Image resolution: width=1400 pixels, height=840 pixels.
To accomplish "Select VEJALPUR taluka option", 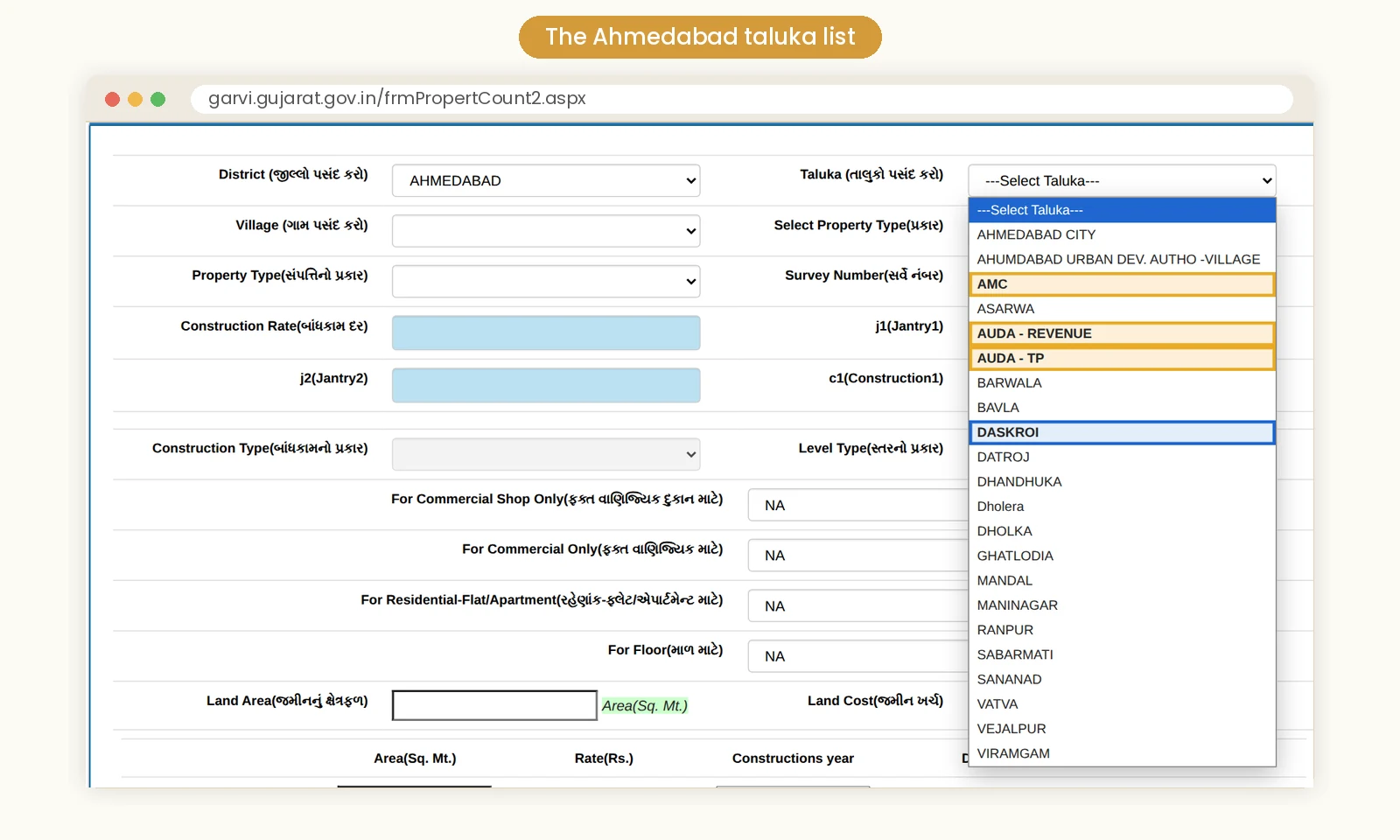I will [x=1122, y=729].
